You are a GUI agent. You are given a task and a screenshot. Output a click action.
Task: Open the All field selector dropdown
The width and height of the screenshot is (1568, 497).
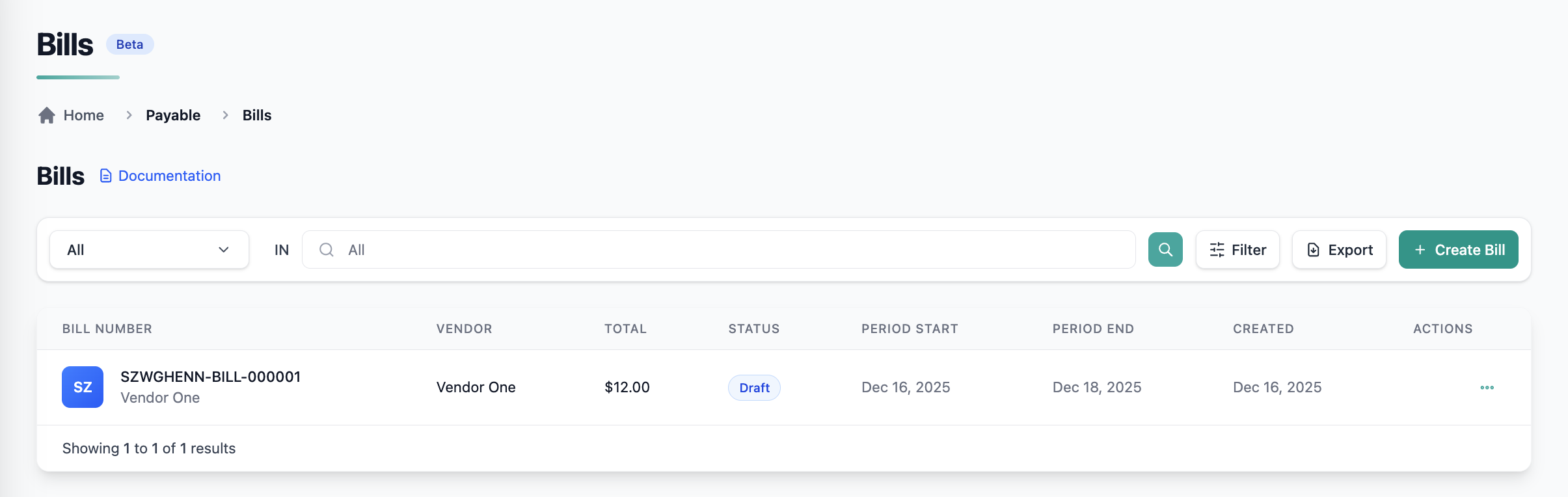click(x=148, y=250)
